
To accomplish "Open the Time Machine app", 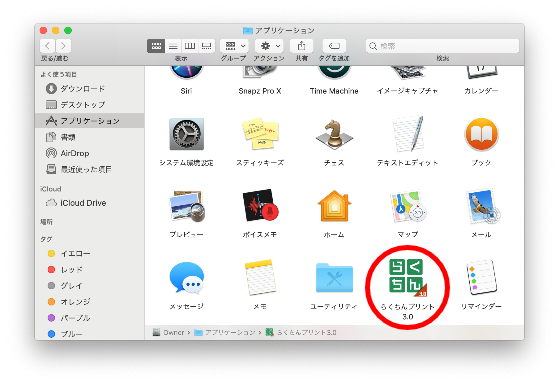I will click(x=334, y=73).
